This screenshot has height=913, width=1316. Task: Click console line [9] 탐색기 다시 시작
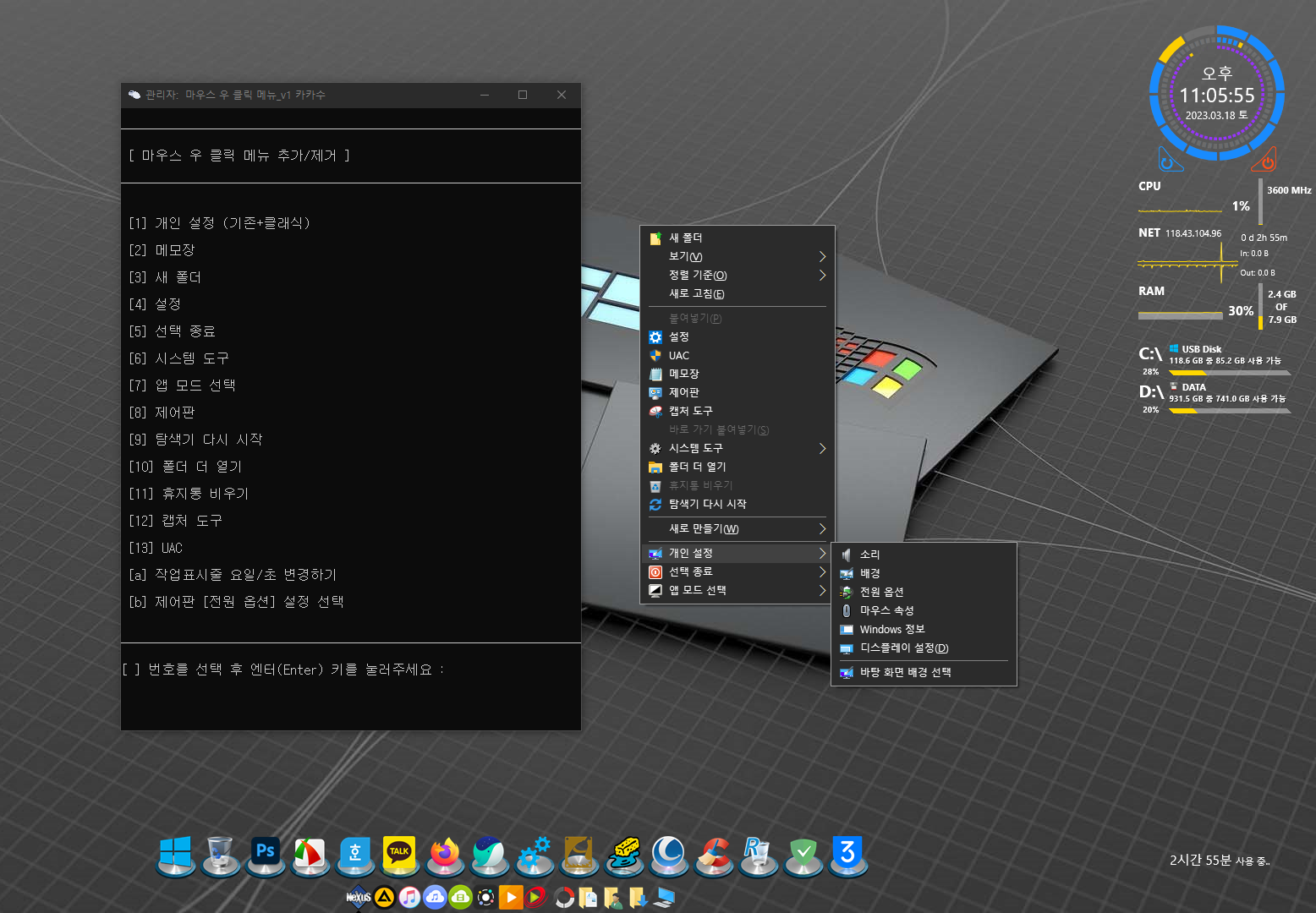point(195,440)
